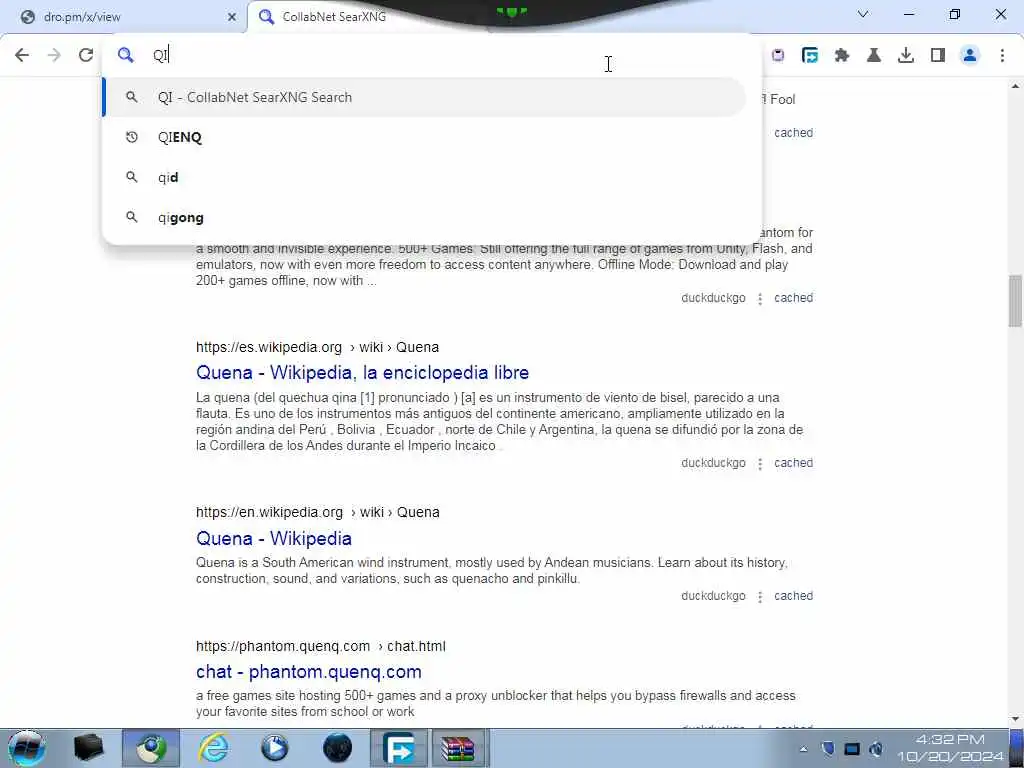Open the Extensions puzzle piece menu
The height and width of the screenshot is (768, 1024).
tap(842, 56)
